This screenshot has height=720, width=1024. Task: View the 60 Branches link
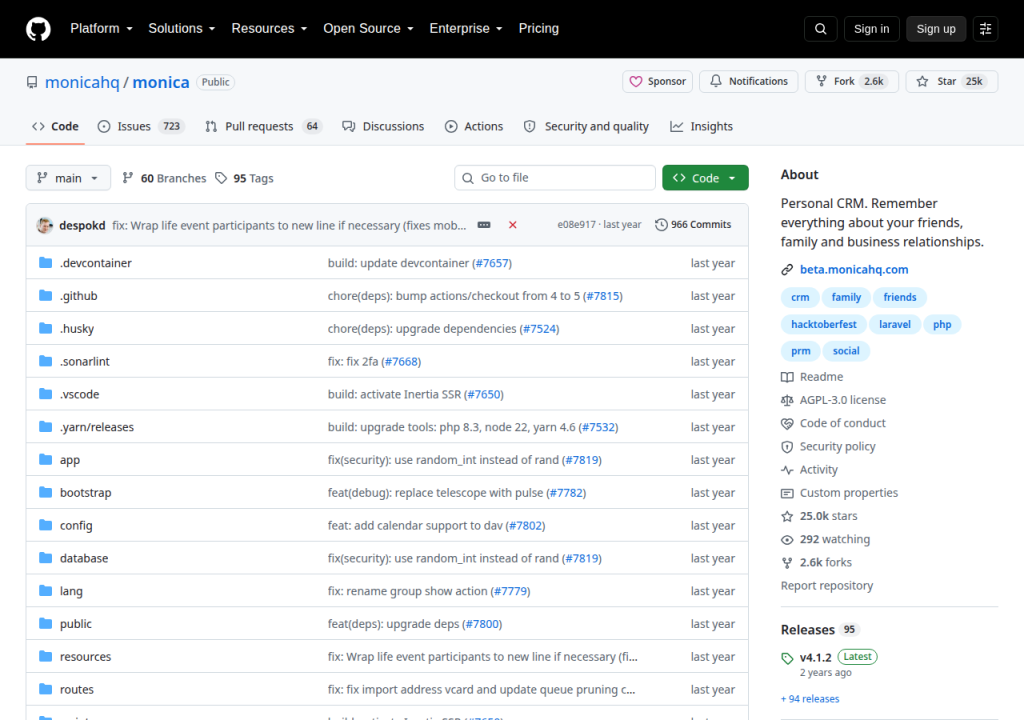pyautogui.click(x=164, y=178)
